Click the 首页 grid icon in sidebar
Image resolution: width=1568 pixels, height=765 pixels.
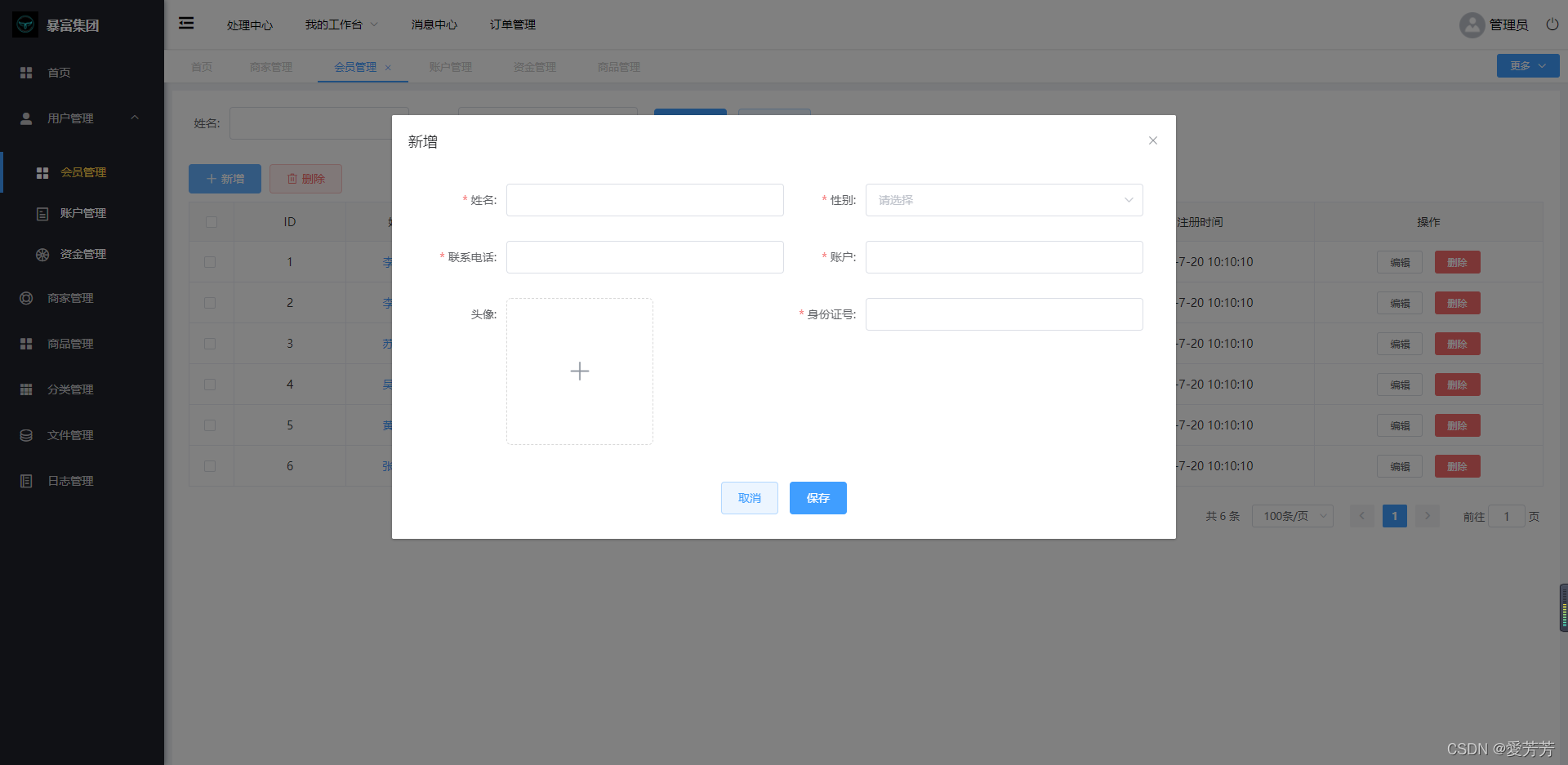tap(26, 73)
